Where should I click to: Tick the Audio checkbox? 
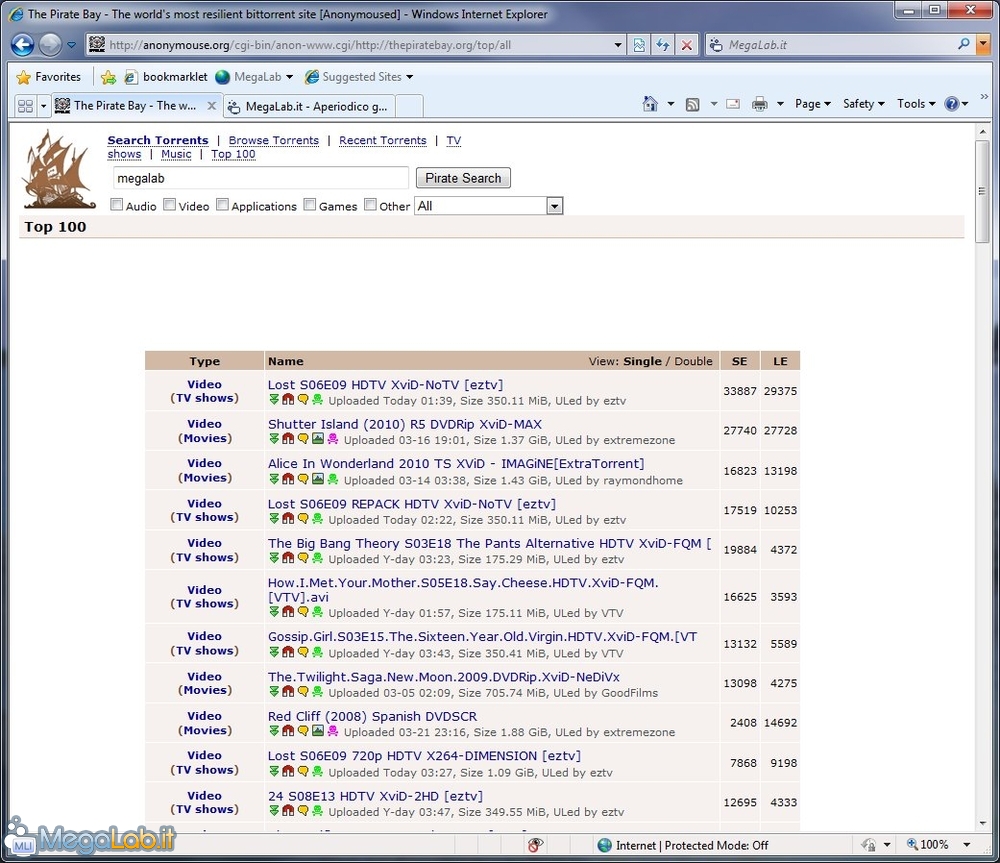tap(117, 205)
